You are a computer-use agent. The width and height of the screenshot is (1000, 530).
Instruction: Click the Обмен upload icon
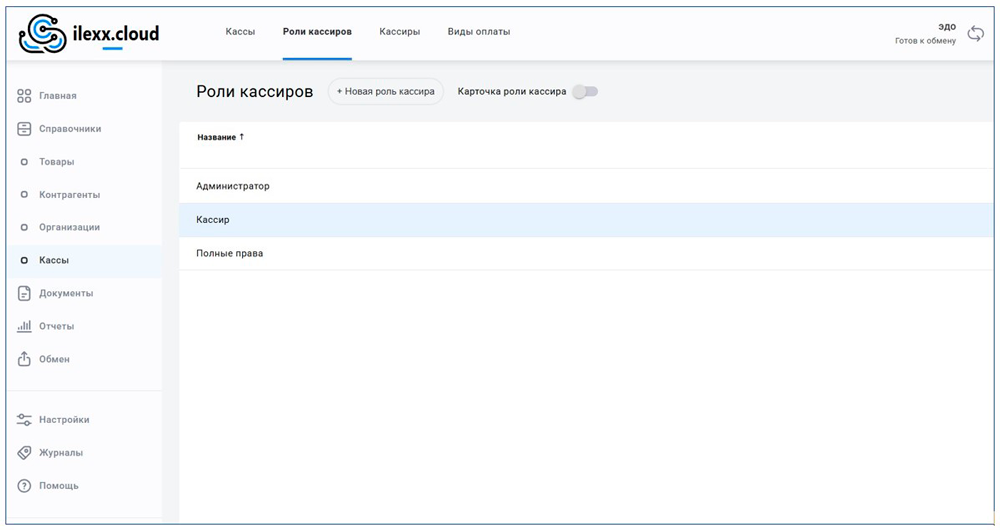[x=25, y=359]
